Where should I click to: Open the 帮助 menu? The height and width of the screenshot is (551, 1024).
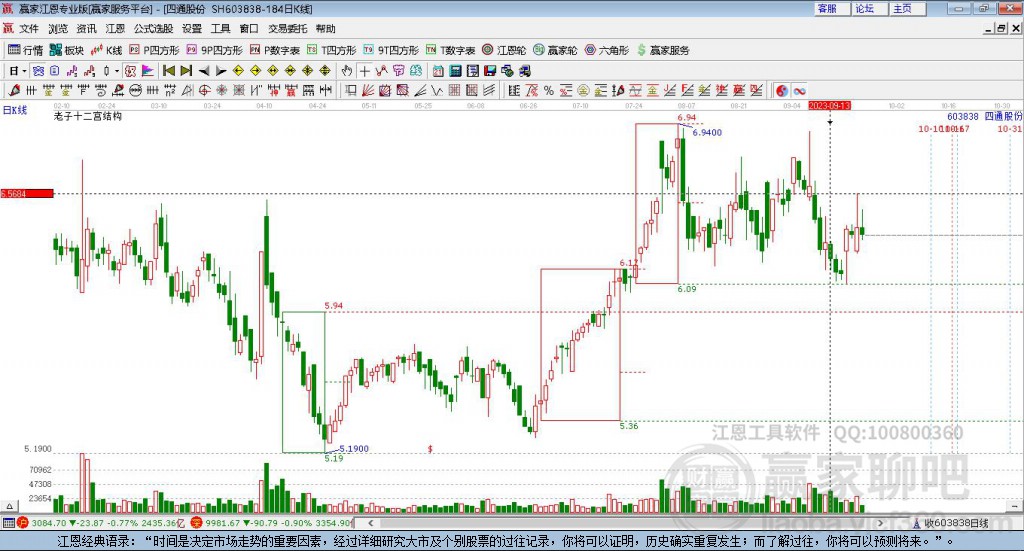click(325, 29)
